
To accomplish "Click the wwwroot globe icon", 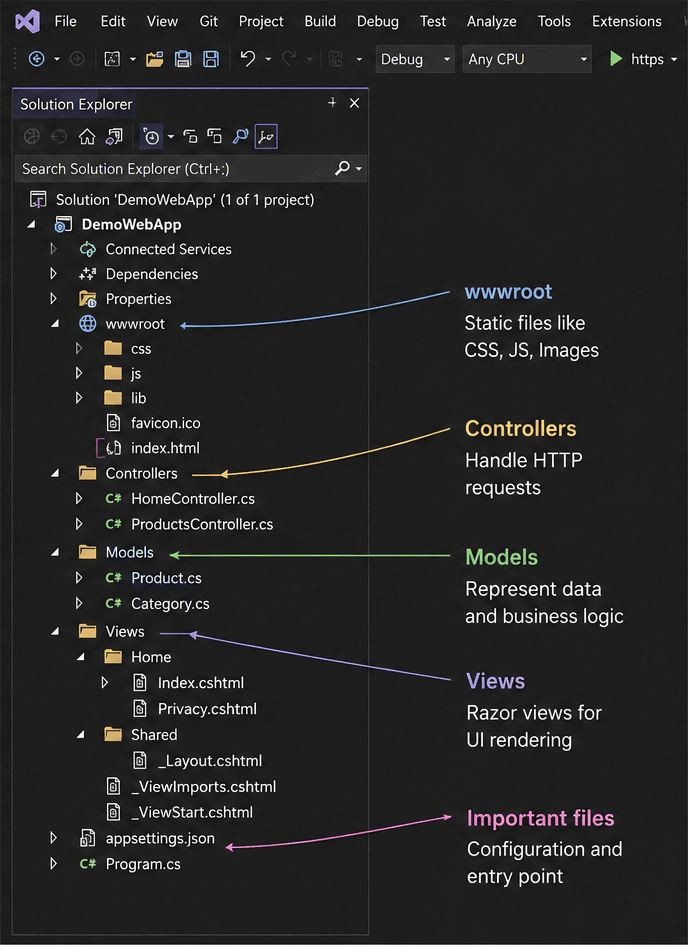I will click(x=88, y=324).
